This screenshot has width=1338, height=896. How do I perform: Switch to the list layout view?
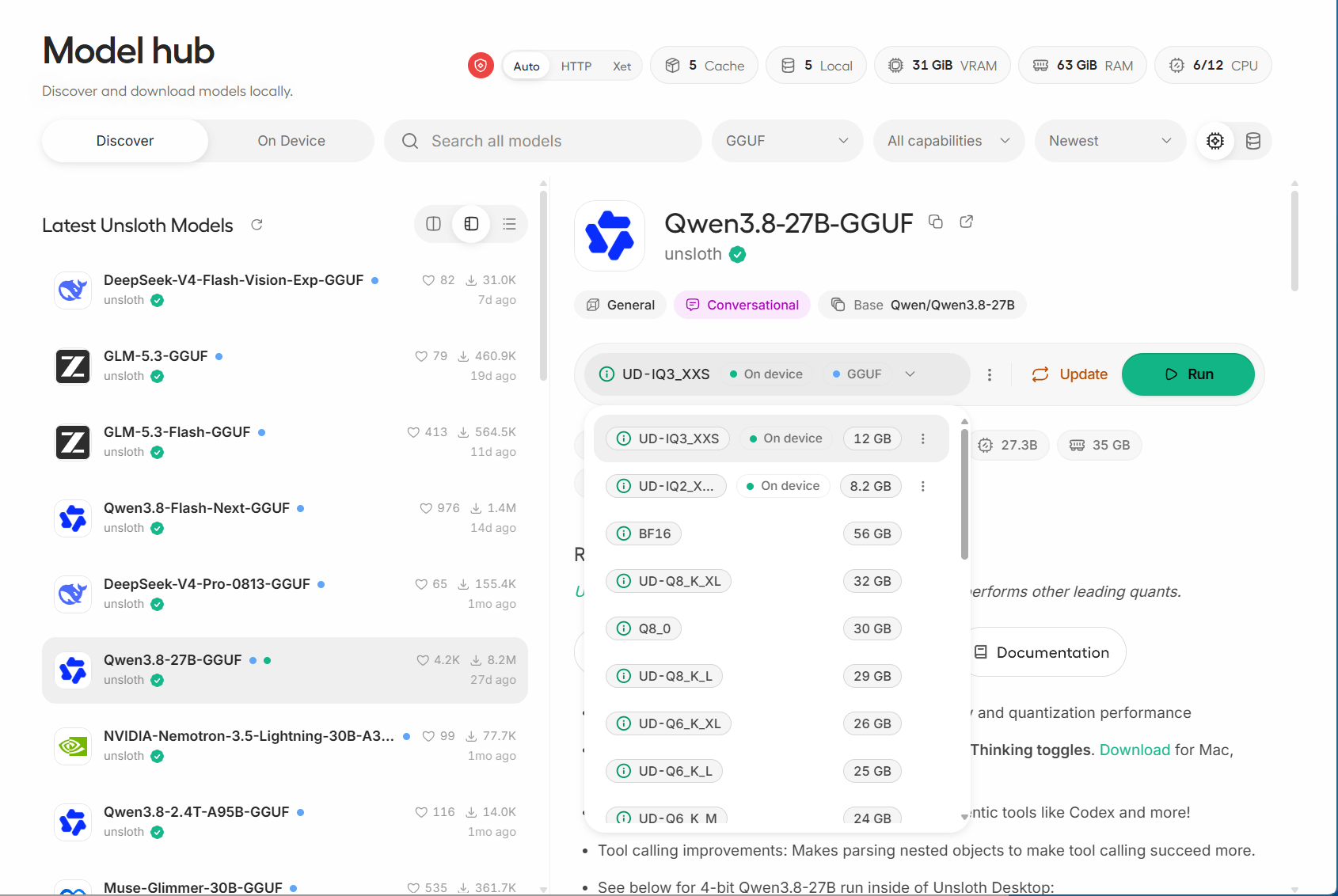click(x=509, y=224)
